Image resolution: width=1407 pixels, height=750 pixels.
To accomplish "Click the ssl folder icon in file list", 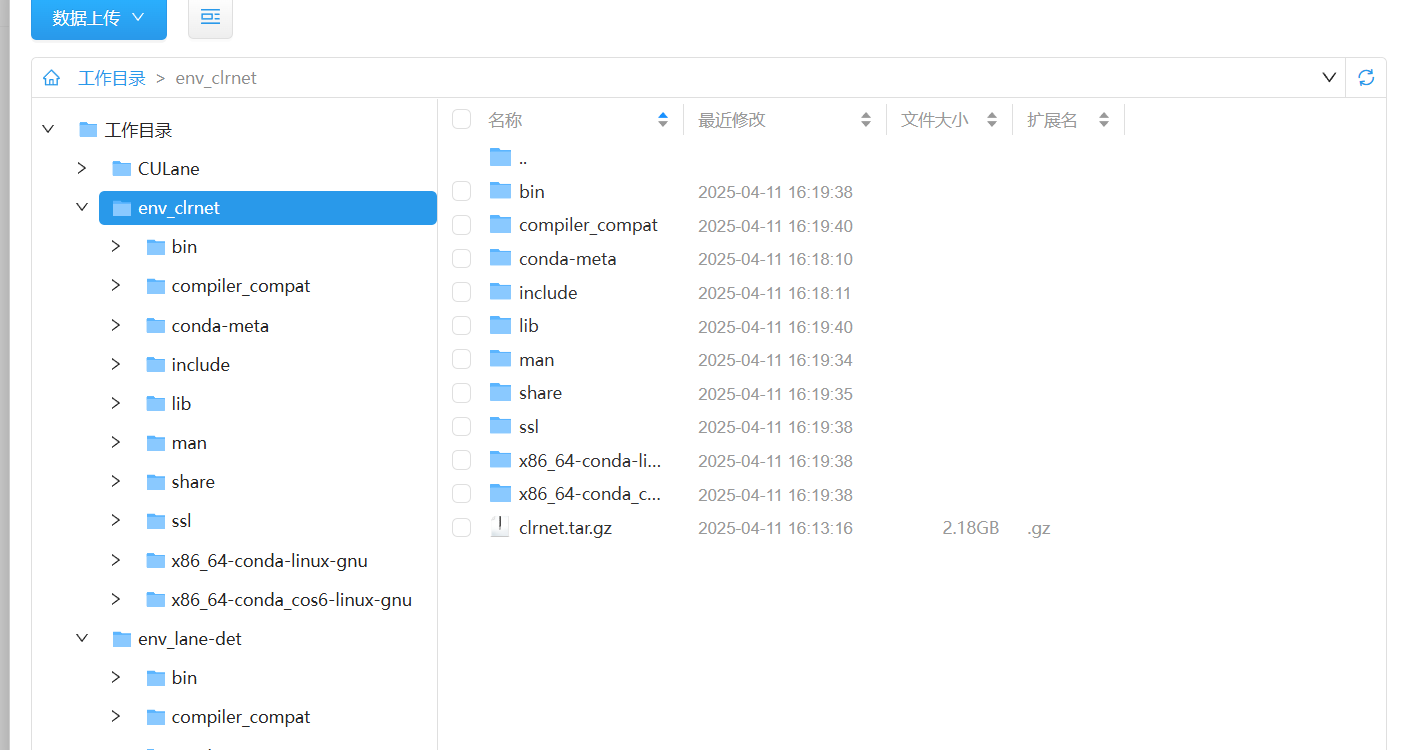I will pyautogui.click(x=500, y=426).
